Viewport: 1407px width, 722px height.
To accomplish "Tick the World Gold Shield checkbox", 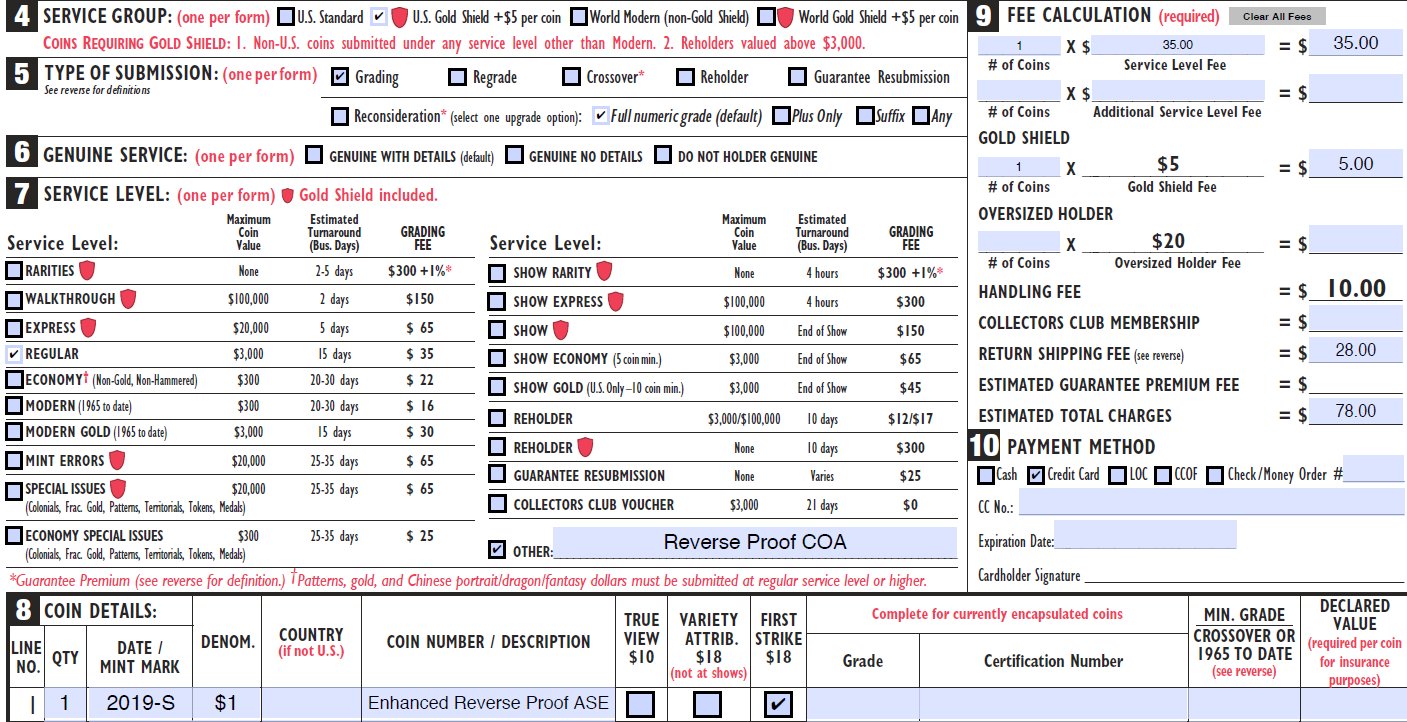I will point(766,17).
